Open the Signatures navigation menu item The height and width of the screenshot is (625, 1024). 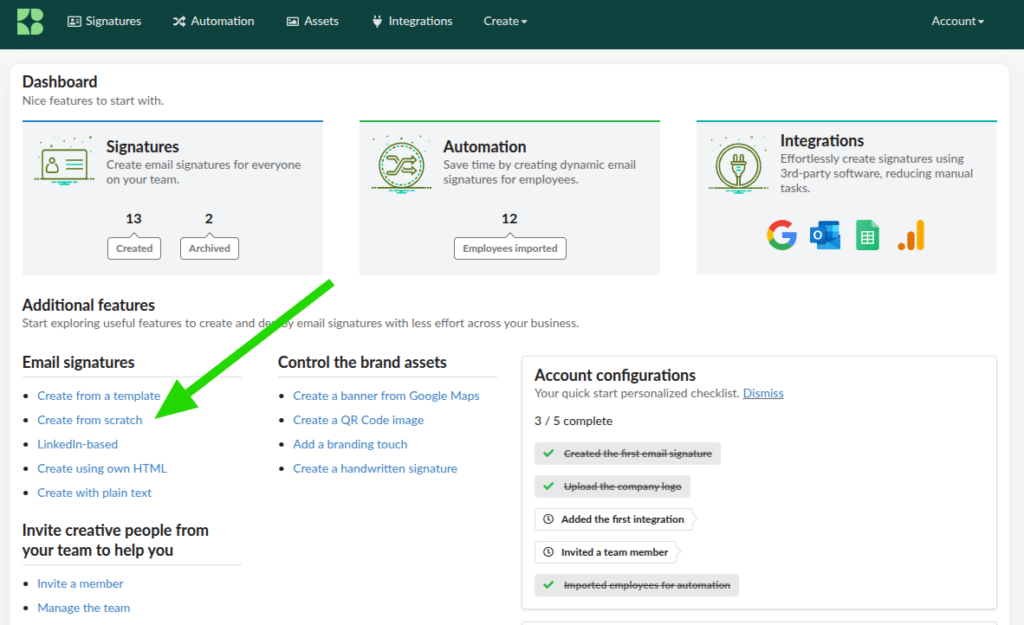point(104,21)
